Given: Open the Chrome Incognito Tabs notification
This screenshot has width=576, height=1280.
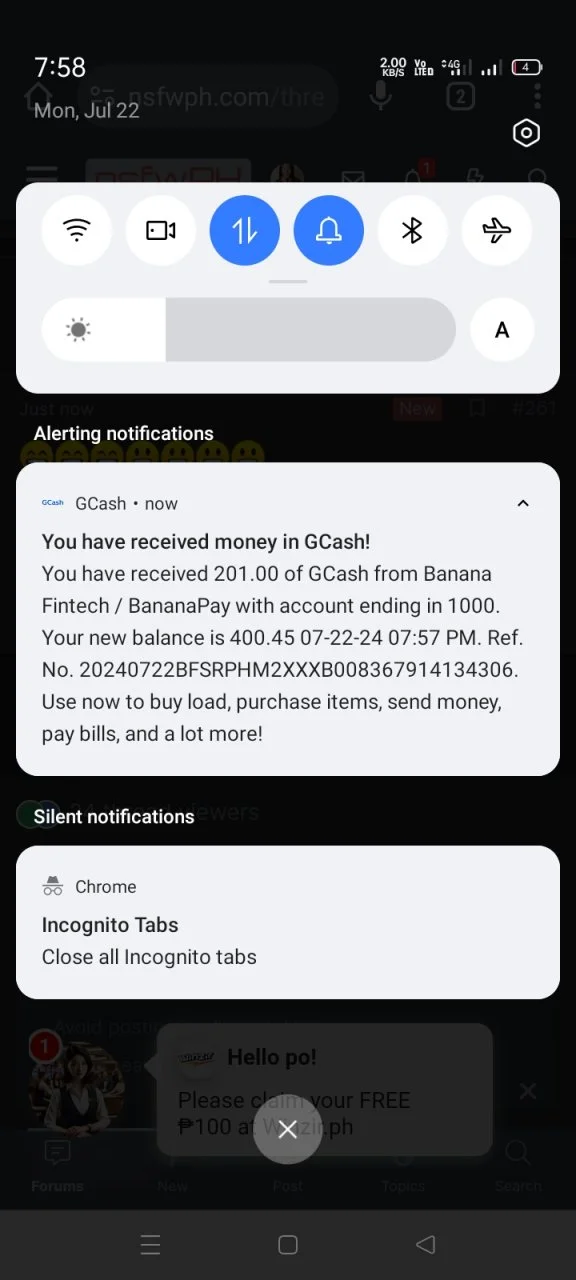Looking at the screenshot, I should pyautogui.click(x=288, y=922).
